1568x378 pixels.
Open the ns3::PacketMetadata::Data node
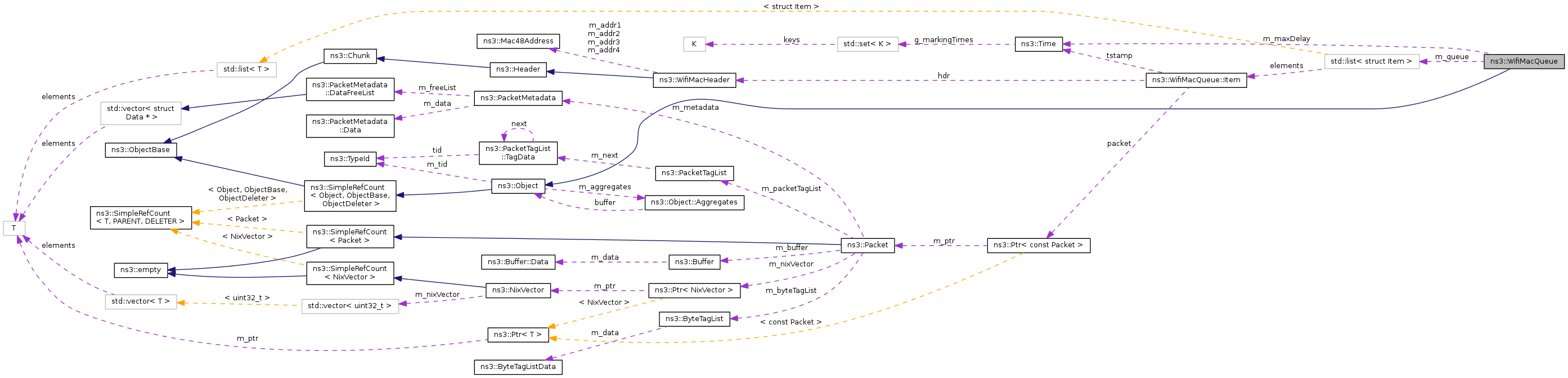click(350, 126)
